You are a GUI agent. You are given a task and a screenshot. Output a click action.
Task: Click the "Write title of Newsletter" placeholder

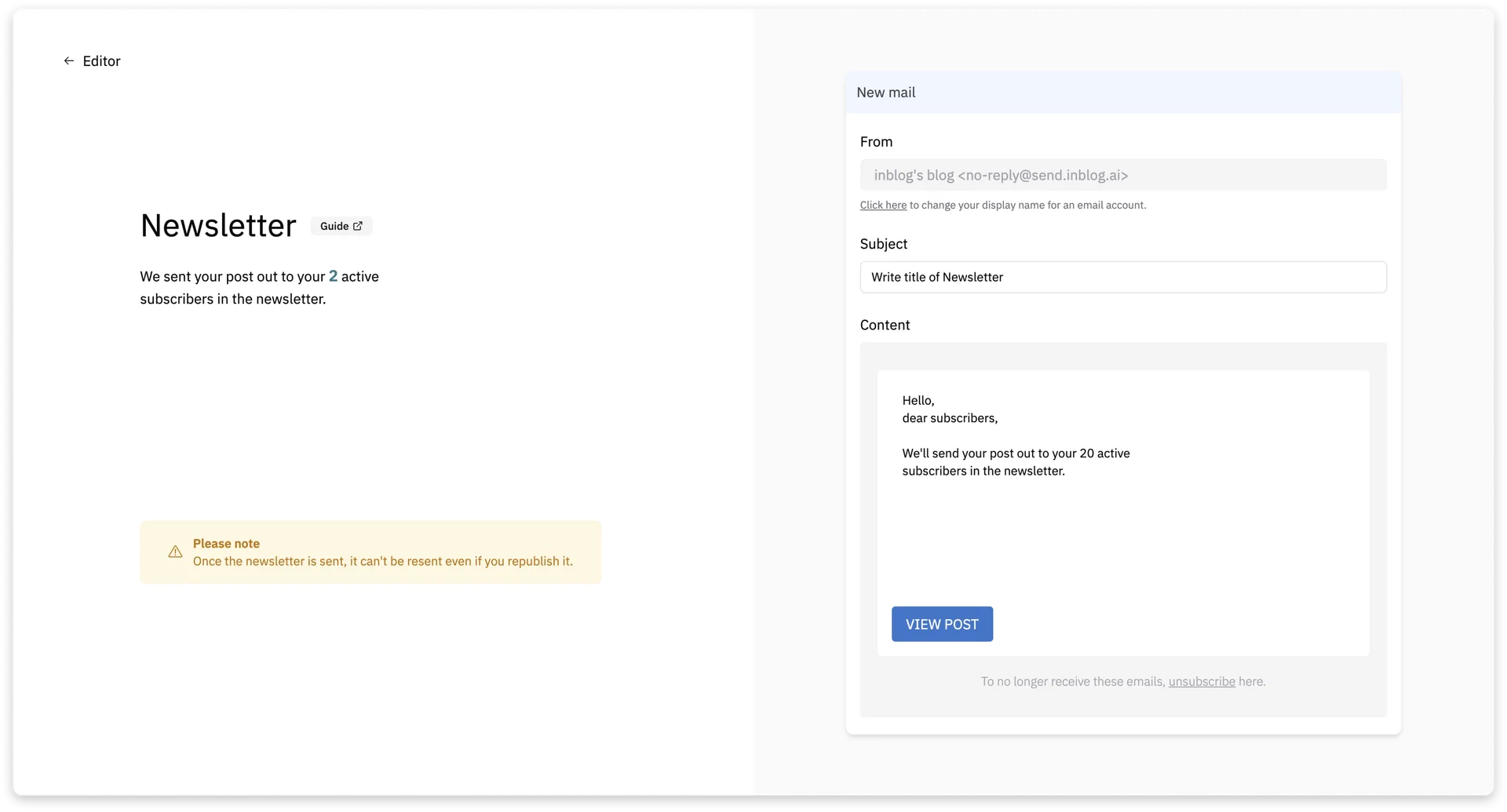937,277
